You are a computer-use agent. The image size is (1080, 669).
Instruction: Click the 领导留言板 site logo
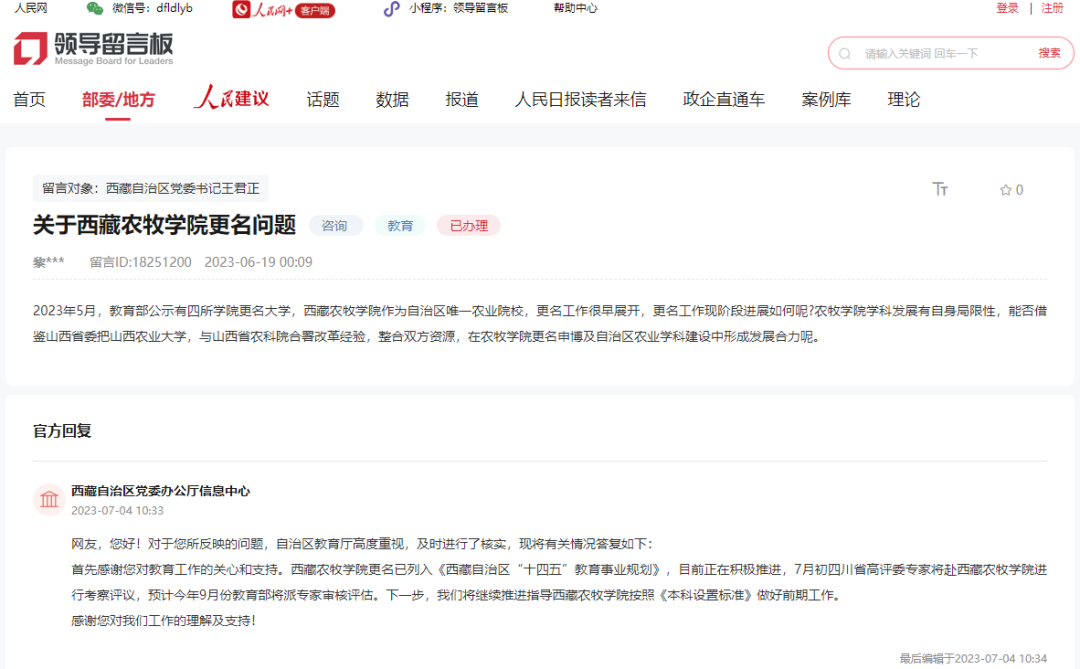pos(93,48)
